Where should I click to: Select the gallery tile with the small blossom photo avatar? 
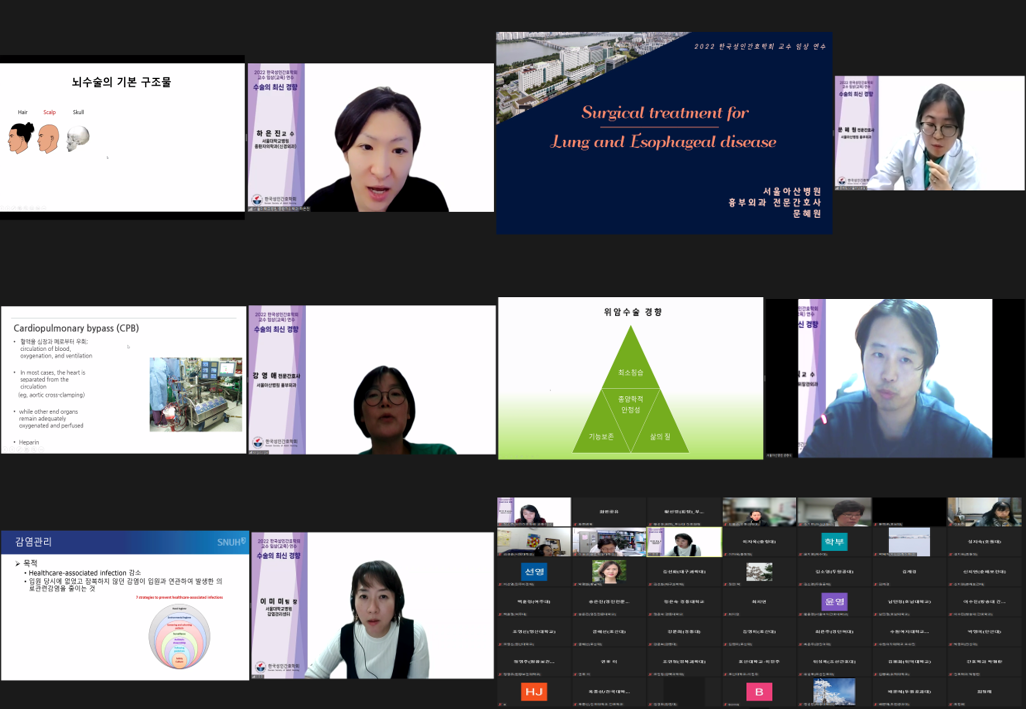pyautogui.click(x=759, y=572)
